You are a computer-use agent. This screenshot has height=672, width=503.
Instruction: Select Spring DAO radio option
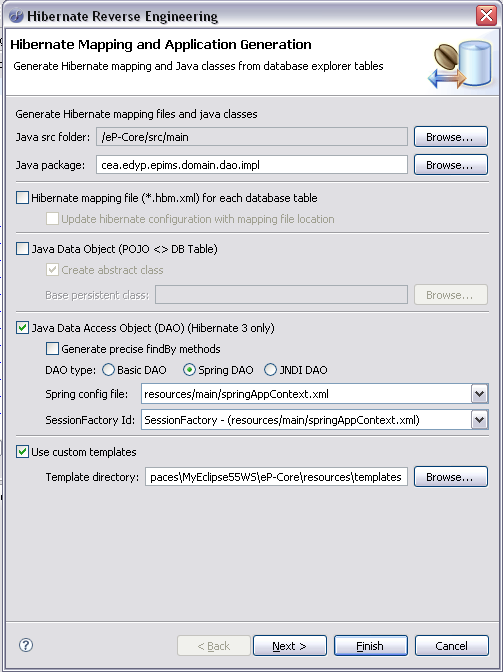pos(189,370)
